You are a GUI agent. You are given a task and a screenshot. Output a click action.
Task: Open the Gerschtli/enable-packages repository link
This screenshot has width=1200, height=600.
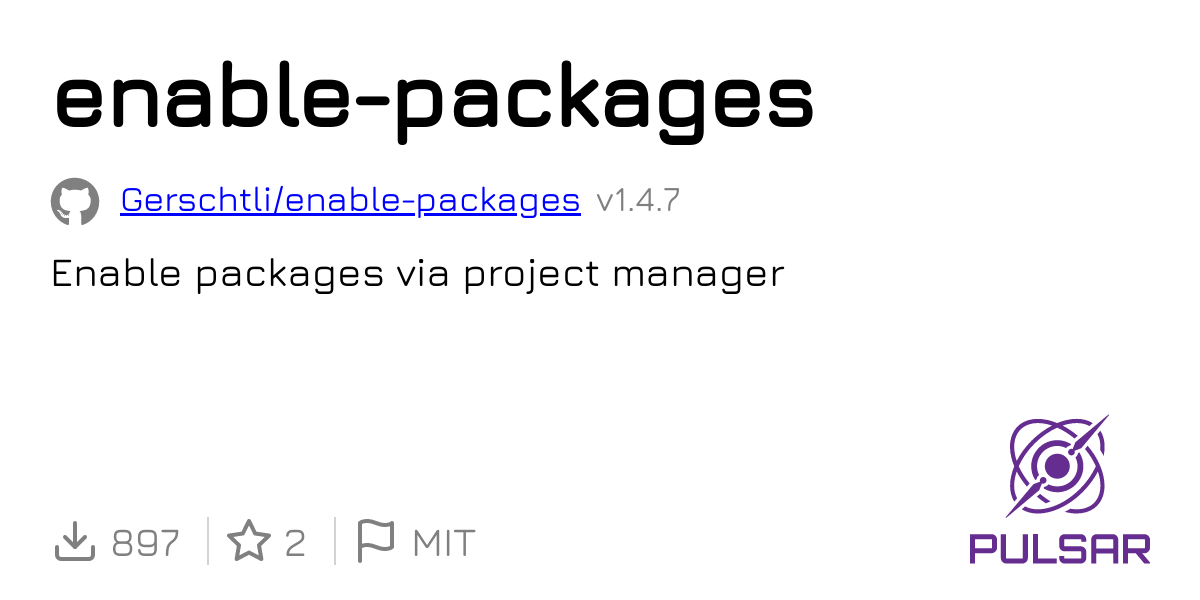tap(350, 201)
